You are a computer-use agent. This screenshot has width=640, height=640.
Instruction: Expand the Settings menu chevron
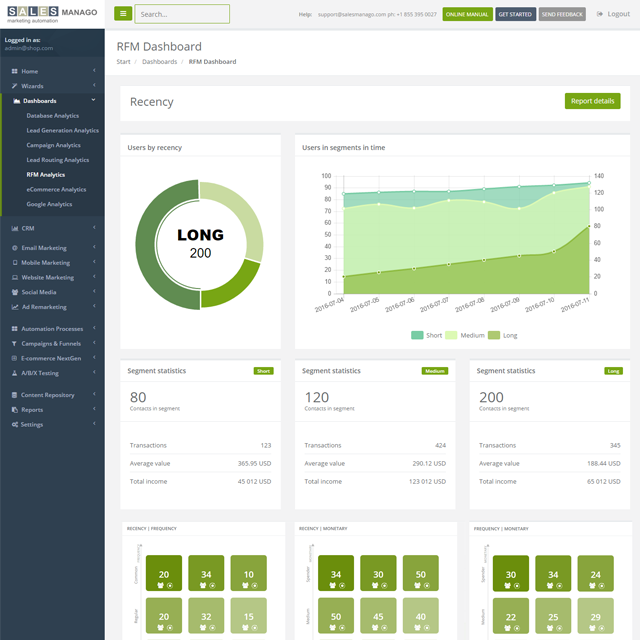94,424
